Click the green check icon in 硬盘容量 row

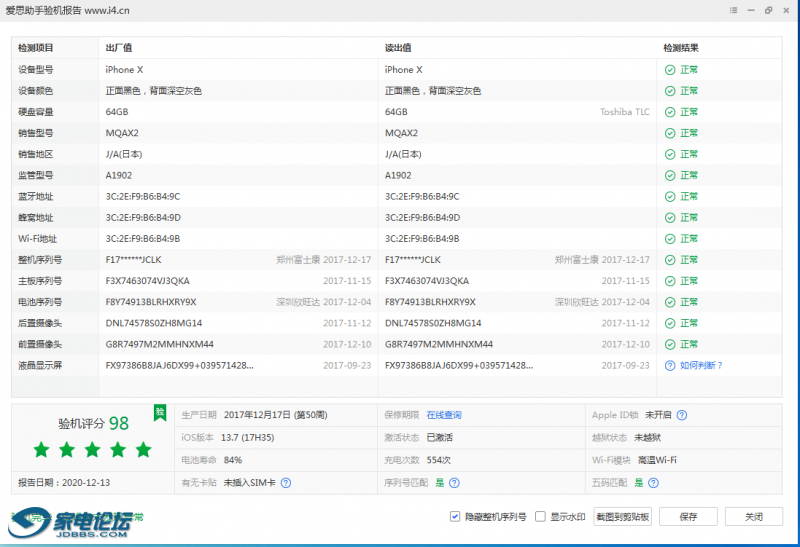pos(670,112)
